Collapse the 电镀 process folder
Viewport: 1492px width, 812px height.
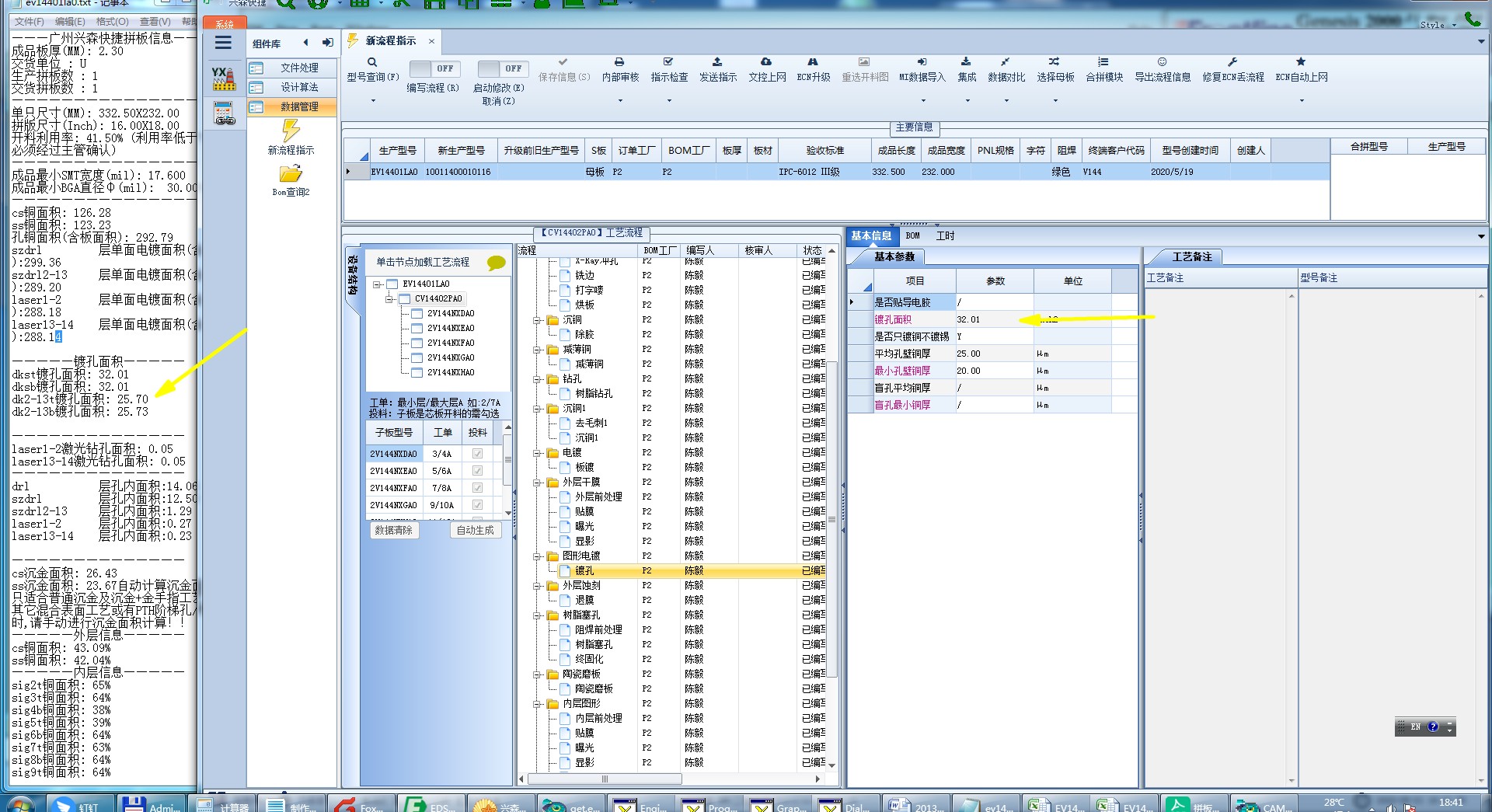(x=537, y=453)
